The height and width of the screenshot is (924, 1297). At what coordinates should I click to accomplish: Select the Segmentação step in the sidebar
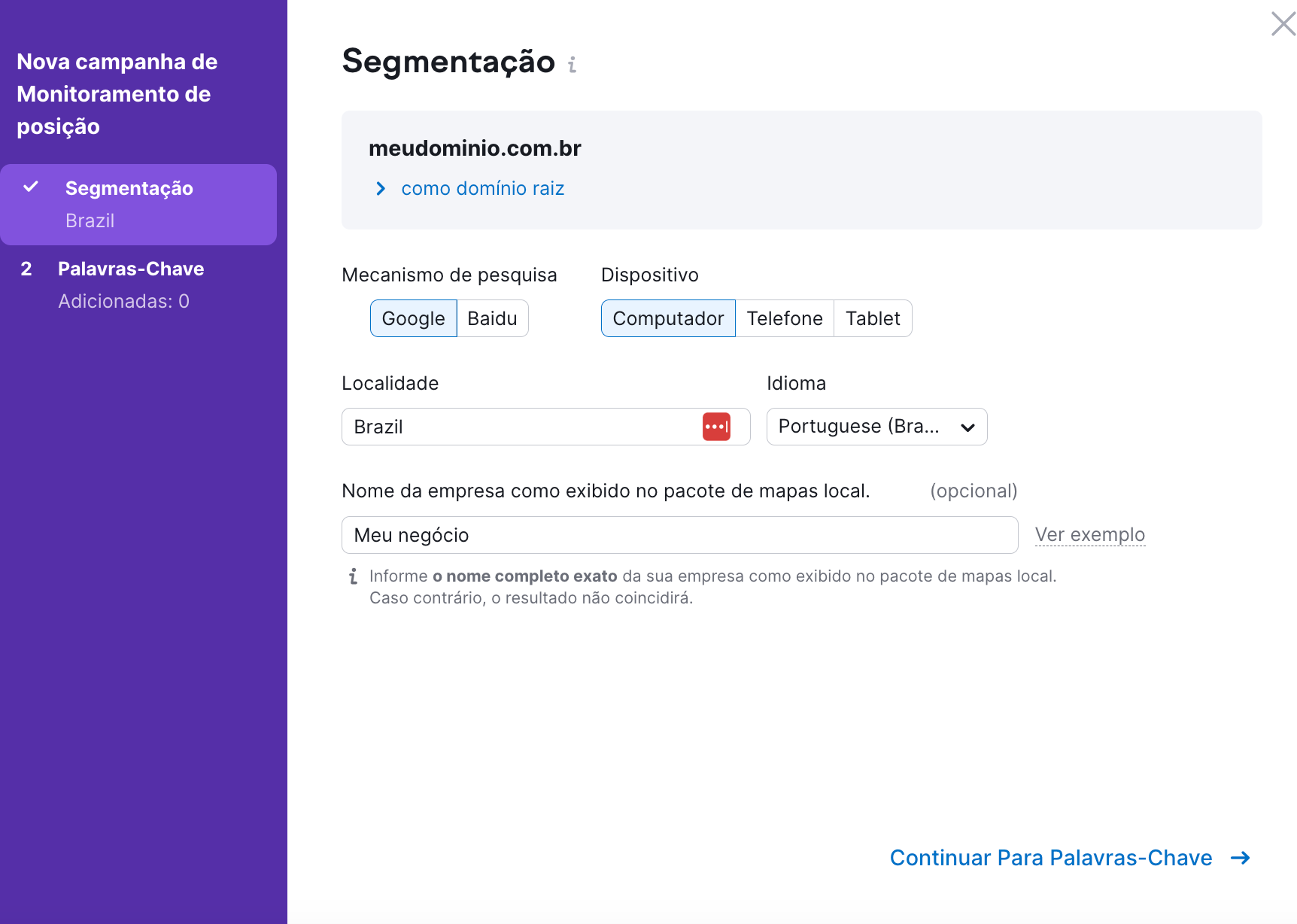[129, 187]
